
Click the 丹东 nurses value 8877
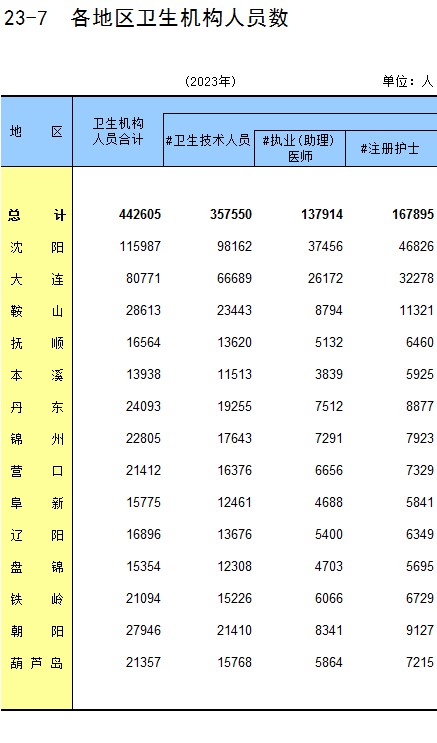click(x=419, y=406)
